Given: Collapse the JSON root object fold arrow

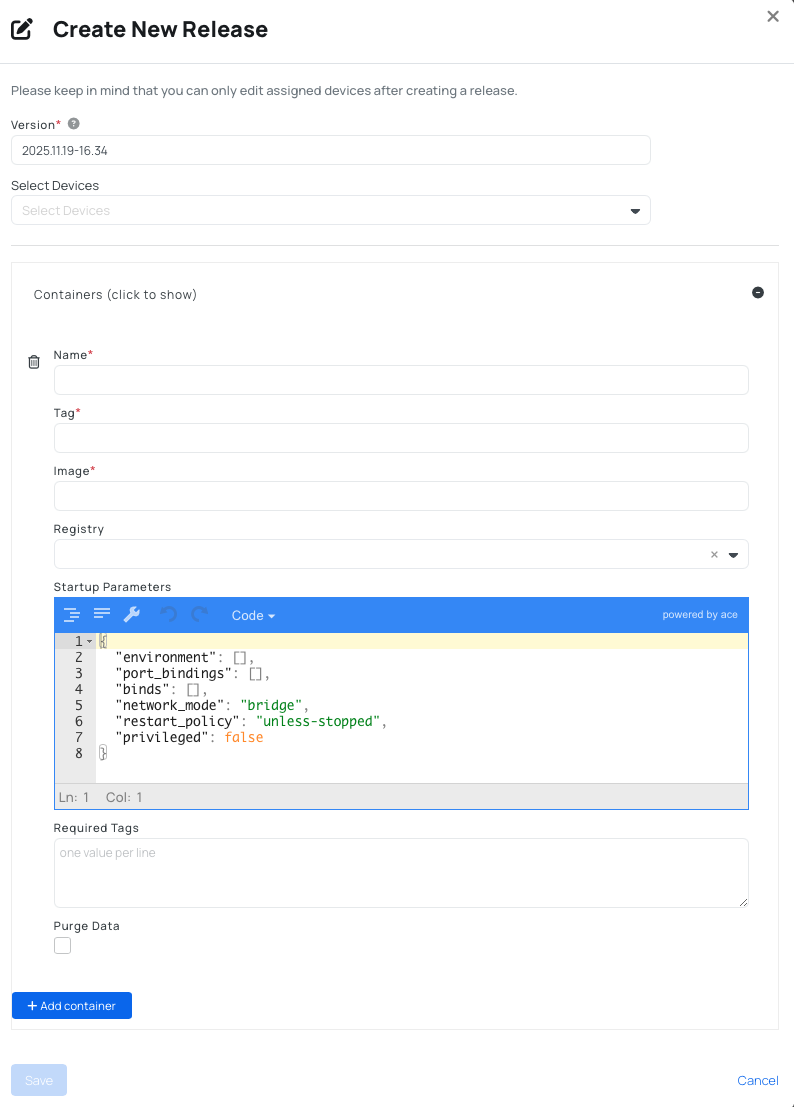Looking at the screenshot, I should 88,640.
